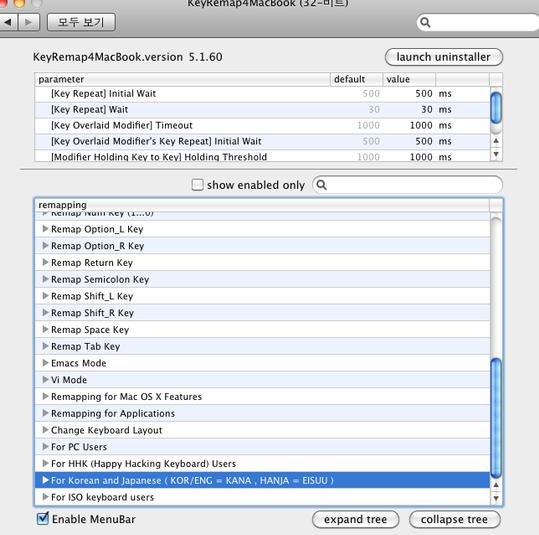The width and height of the screenshot is (539, 535).
Task: Expand Remap Tab Key
Action: pyautogui.click(x=45, y=346)
